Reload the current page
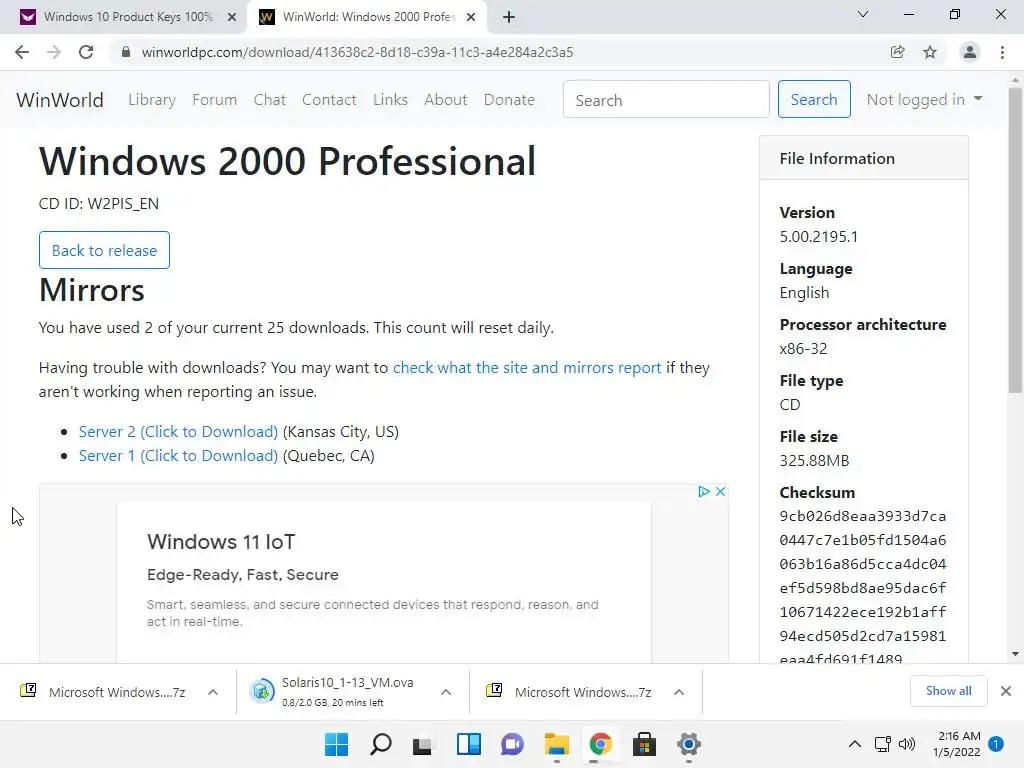The height and width of the screenshot is (768, 1024). click(86, 52)
